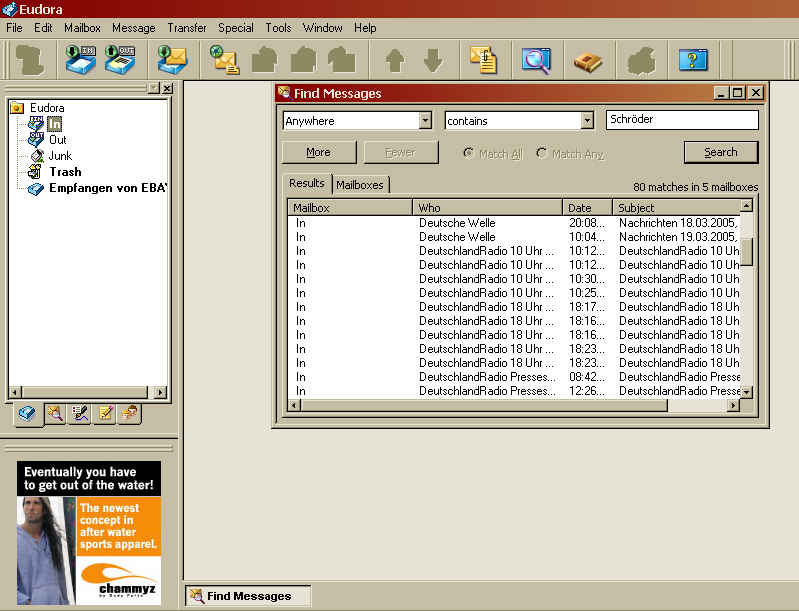Click the More button
Image resolution: width=799 pixels, height=611 pixels.
(x=318, y=152)
